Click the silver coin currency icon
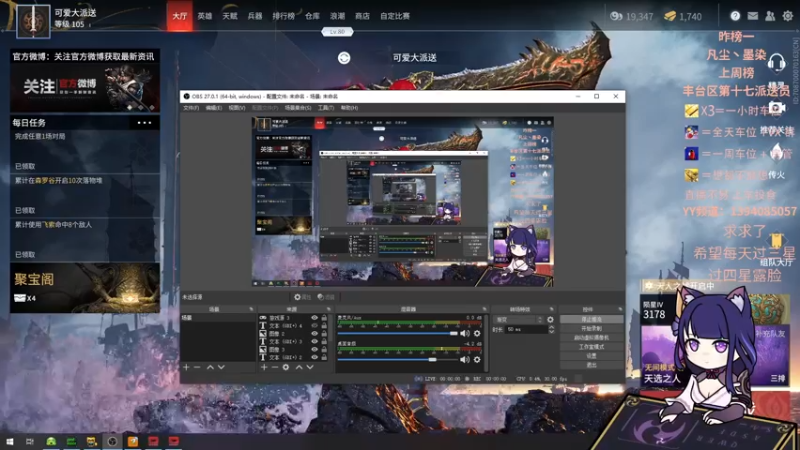Viewport: 800px width, 450px height. [x=616, y=16]
